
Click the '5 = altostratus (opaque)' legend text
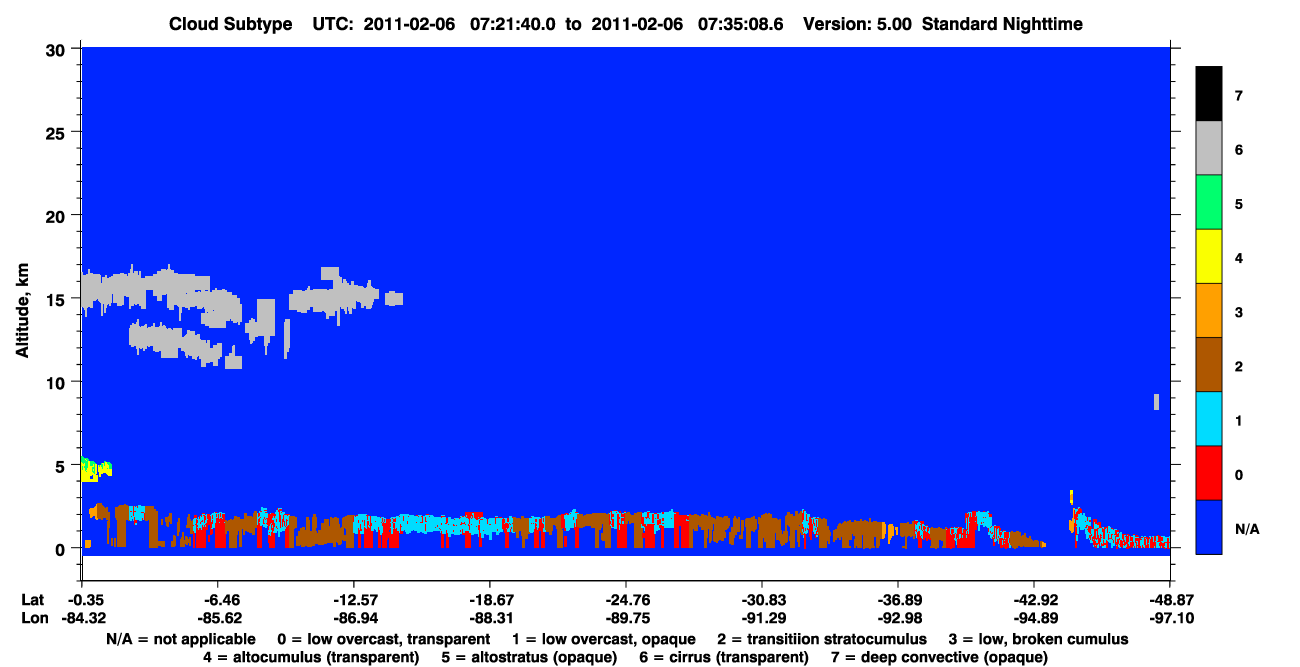coord(527,657)
